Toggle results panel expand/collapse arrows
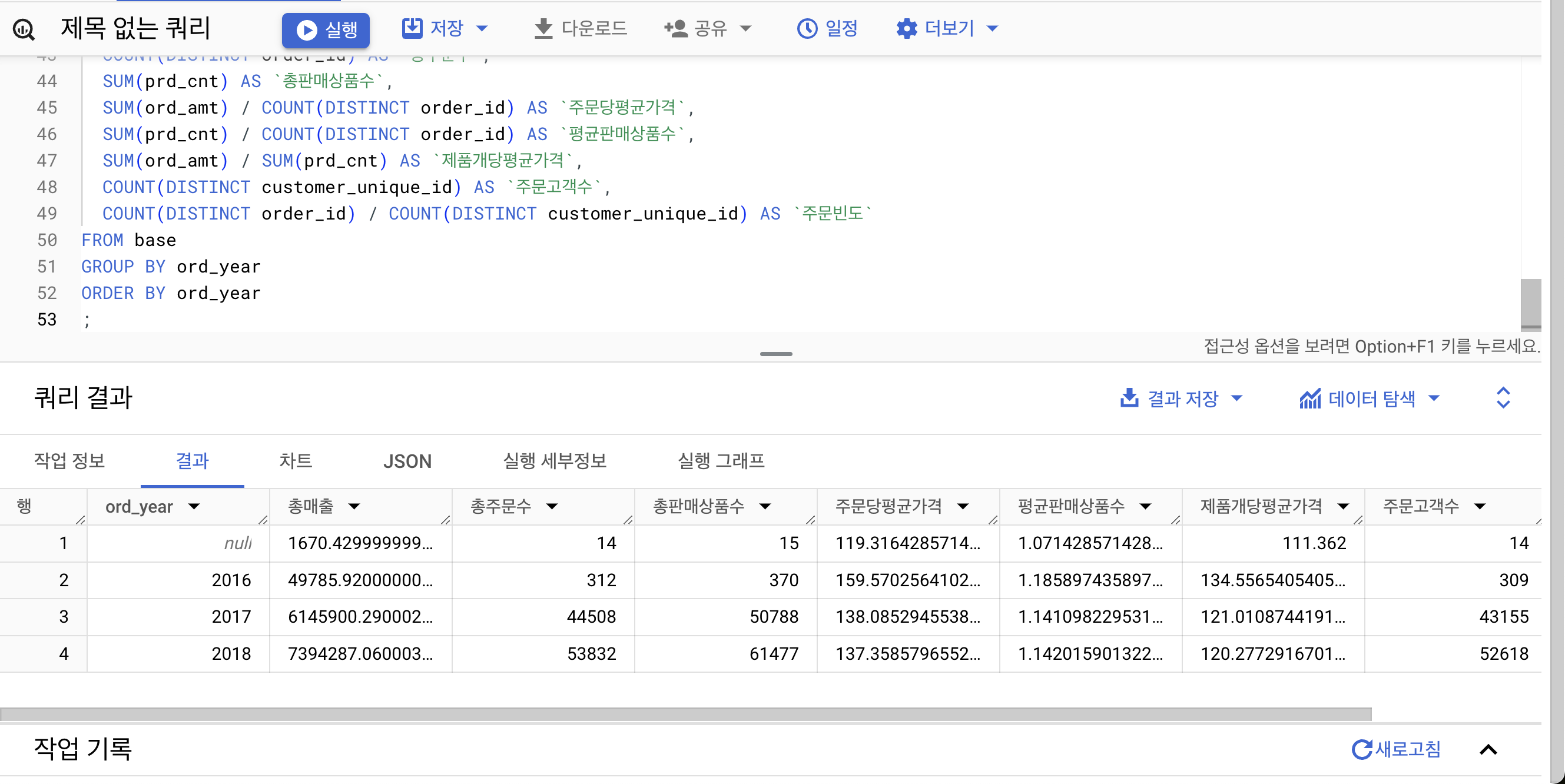 point(1503,398)
